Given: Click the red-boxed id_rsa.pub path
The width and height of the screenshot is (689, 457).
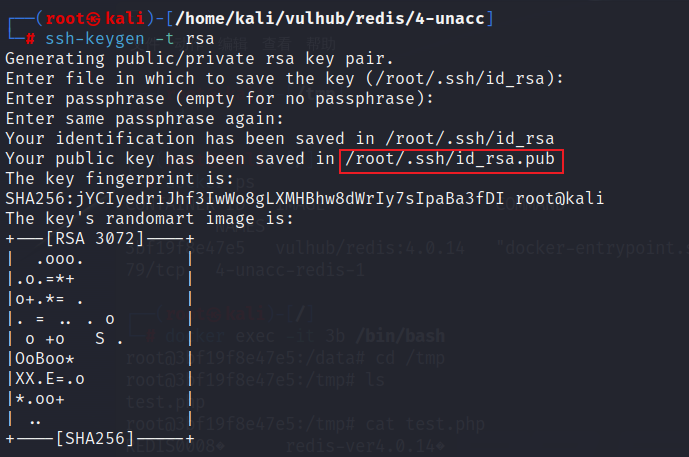Looking at the screenshot, I should tap(450, 160).
